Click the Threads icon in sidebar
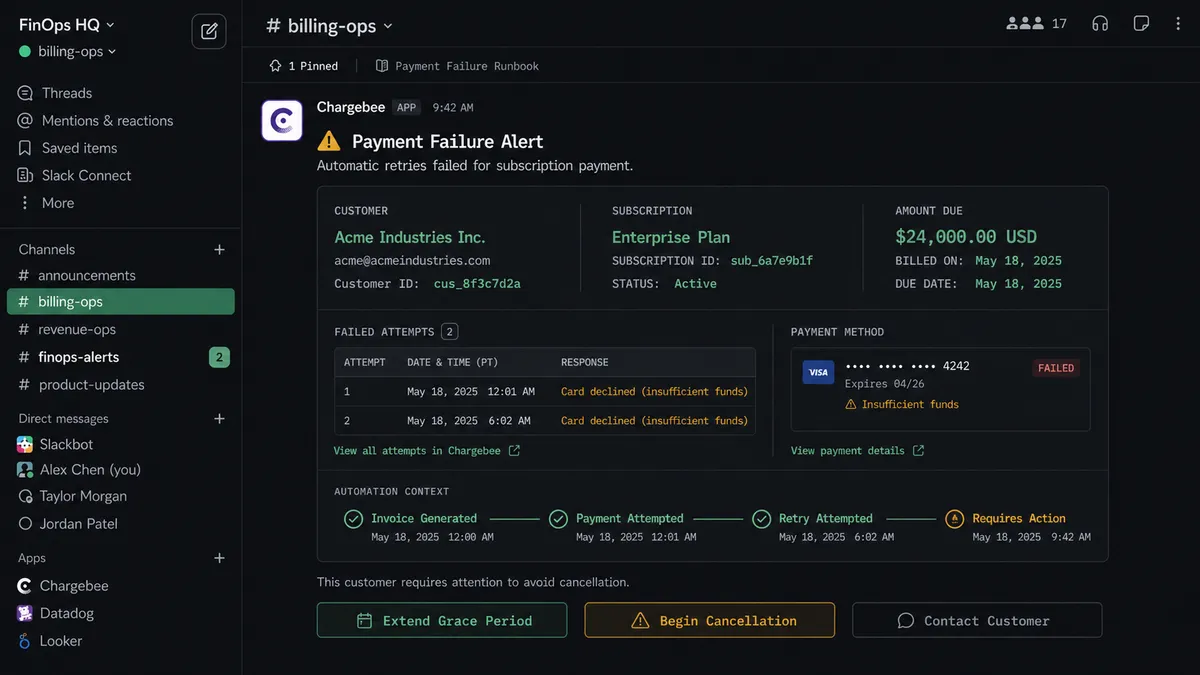 [26, 93]
